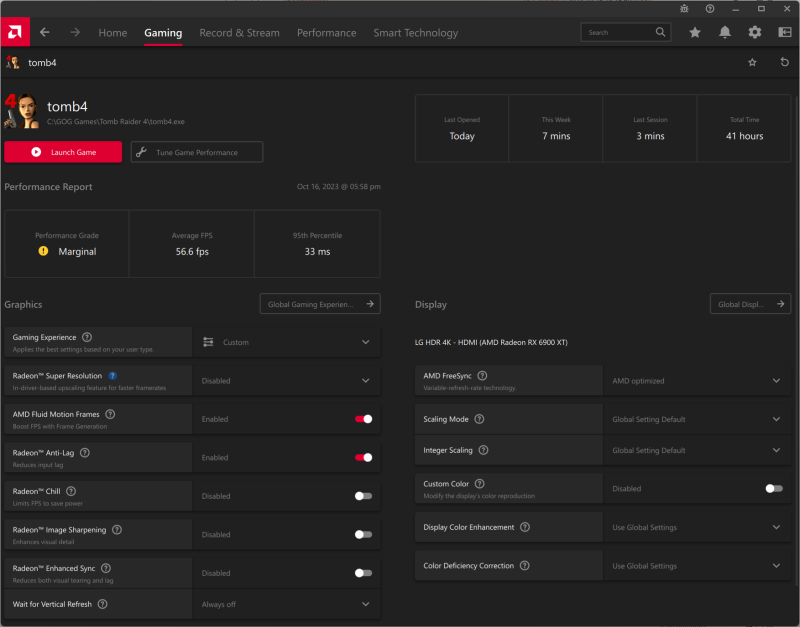Click Tune Game Performance button

point(197,152)
